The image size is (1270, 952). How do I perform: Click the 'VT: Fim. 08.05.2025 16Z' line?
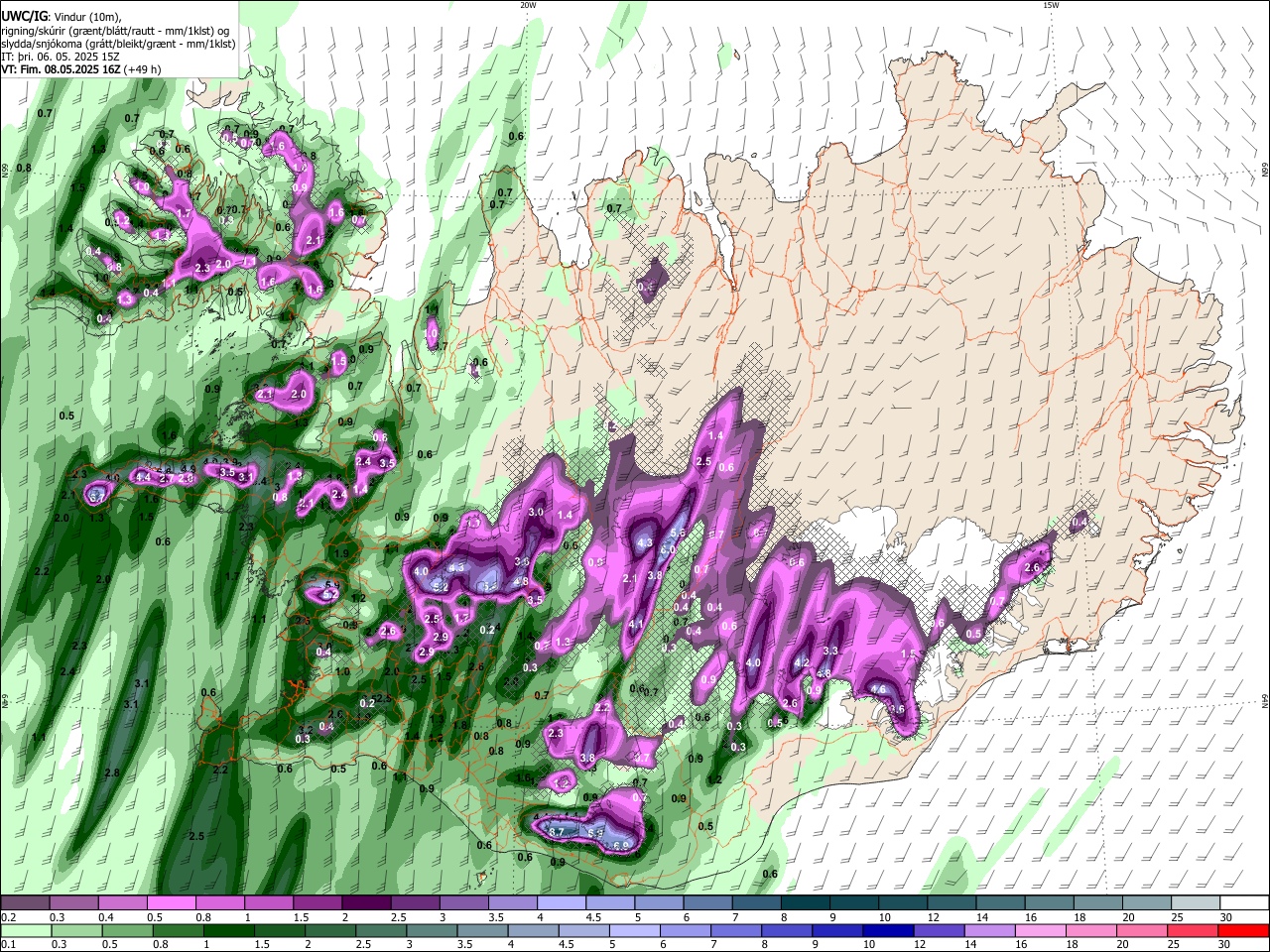click(61, 69)
